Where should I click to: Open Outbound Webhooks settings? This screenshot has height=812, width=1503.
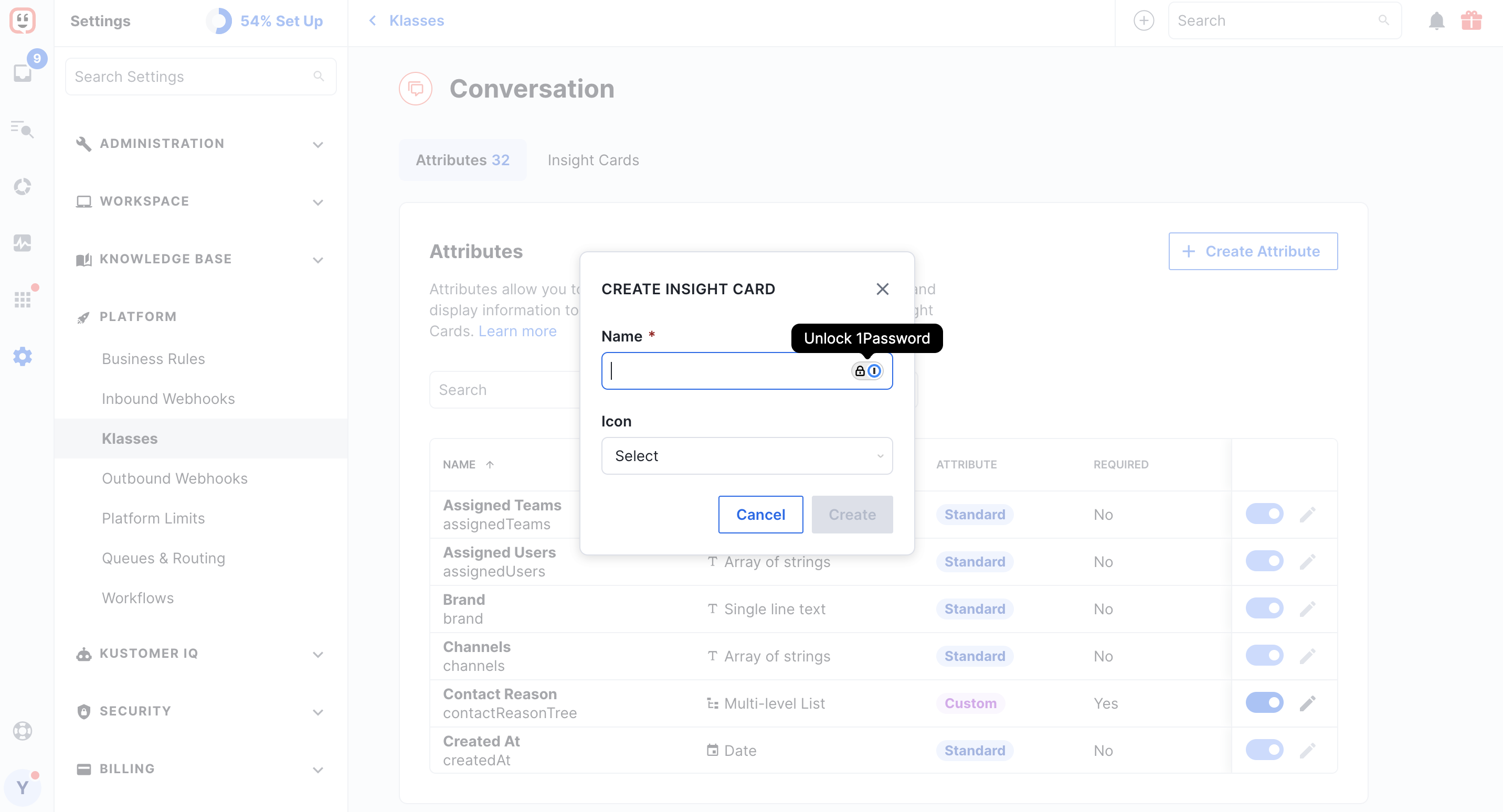point(174,478)
